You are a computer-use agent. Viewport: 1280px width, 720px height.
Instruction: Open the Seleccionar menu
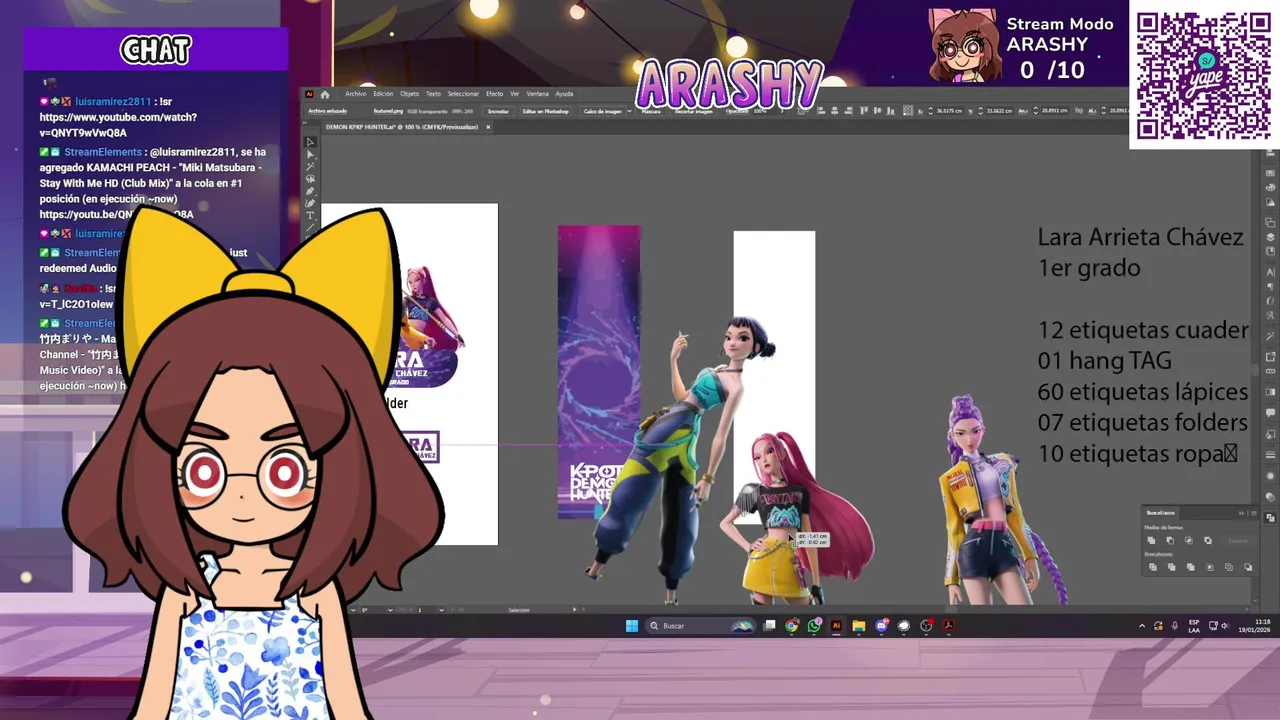coord(463,94)
